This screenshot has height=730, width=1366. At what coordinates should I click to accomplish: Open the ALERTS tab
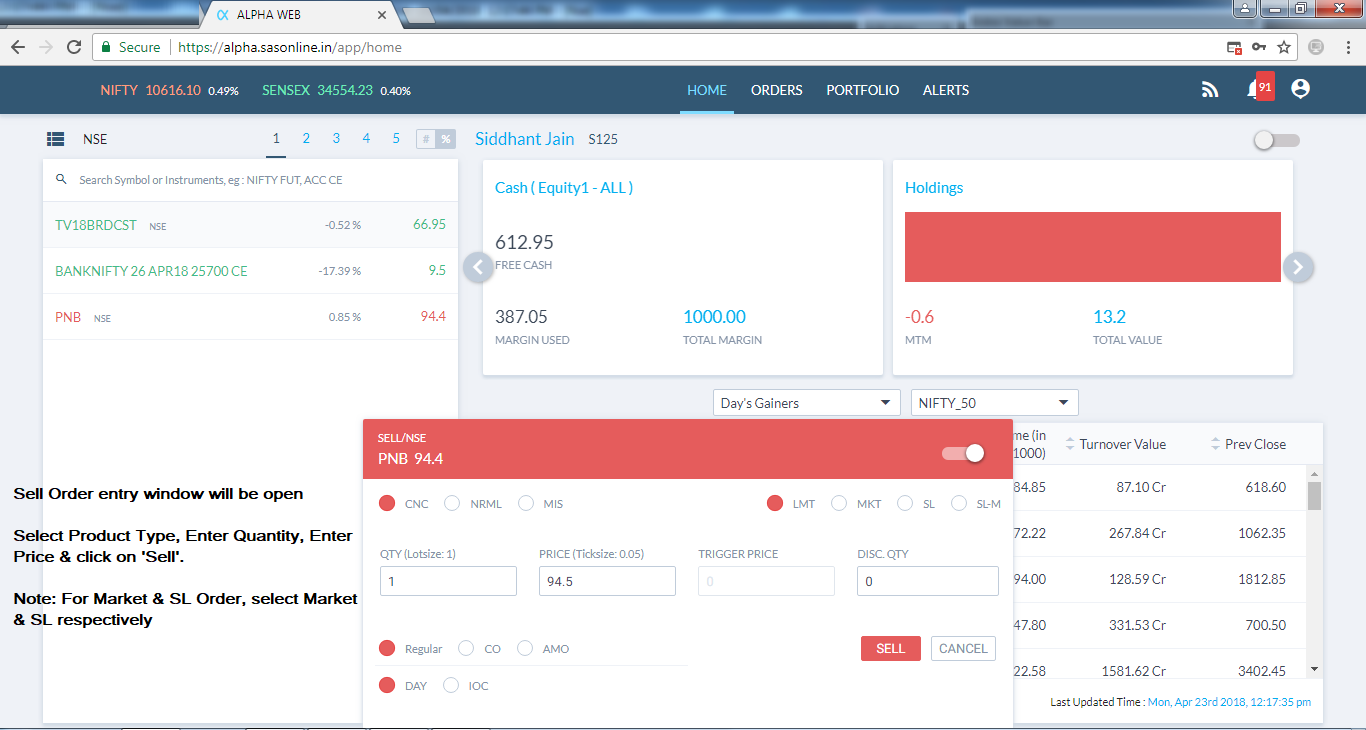tap(946, 90)
